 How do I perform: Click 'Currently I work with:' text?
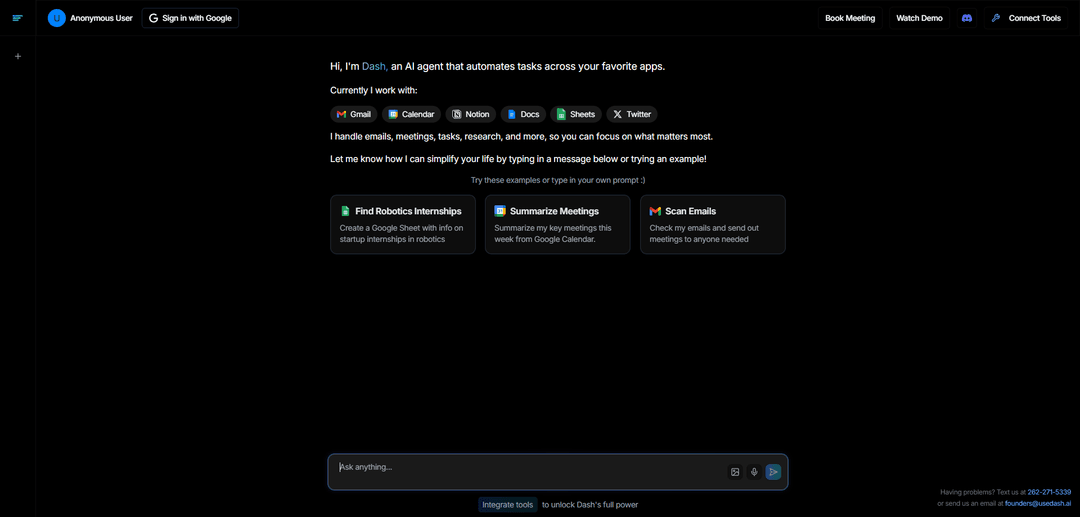[x=374, y=90]
